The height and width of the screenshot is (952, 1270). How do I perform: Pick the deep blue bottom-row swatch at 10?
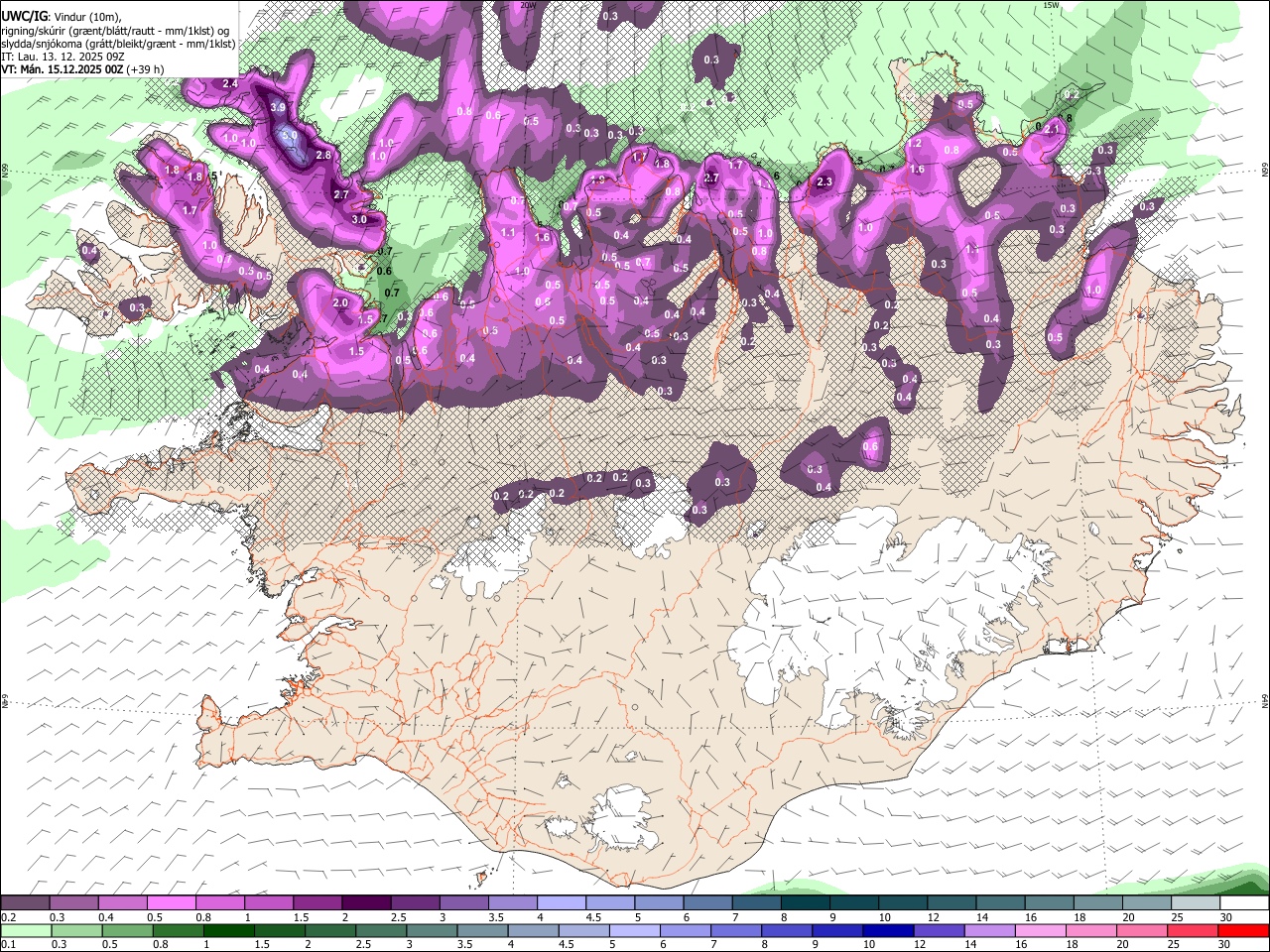[x=889, y=930]
